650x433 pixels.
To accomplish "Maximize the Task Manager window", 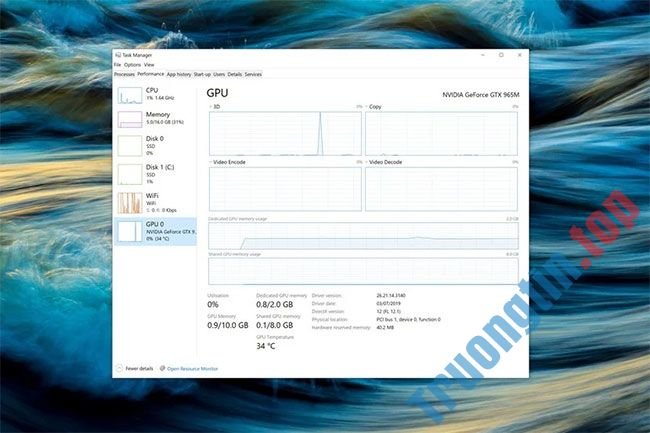I will 501,55.
